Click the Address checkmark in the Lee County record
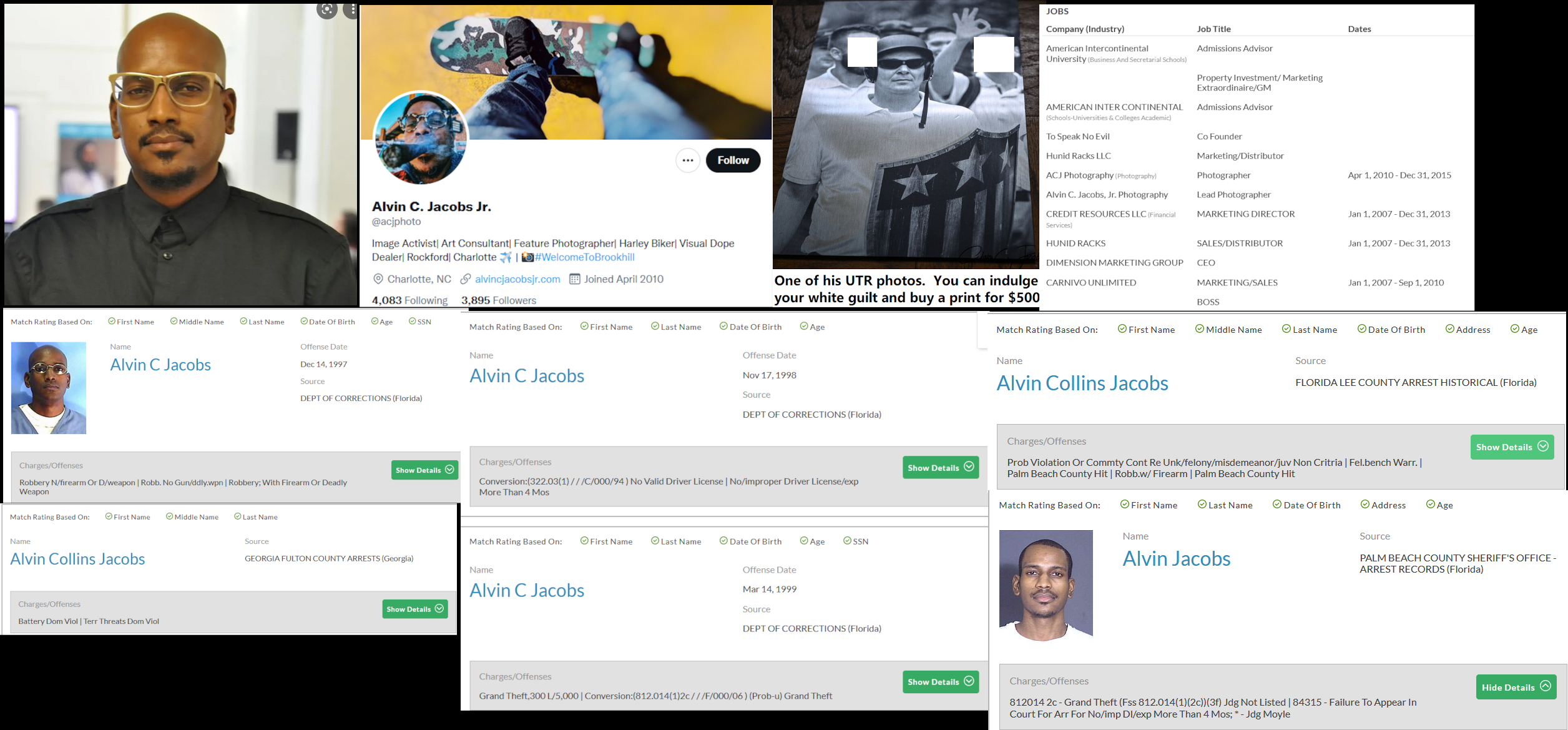The width and height of the screenshot is (1568, 730). (1449, 329)
